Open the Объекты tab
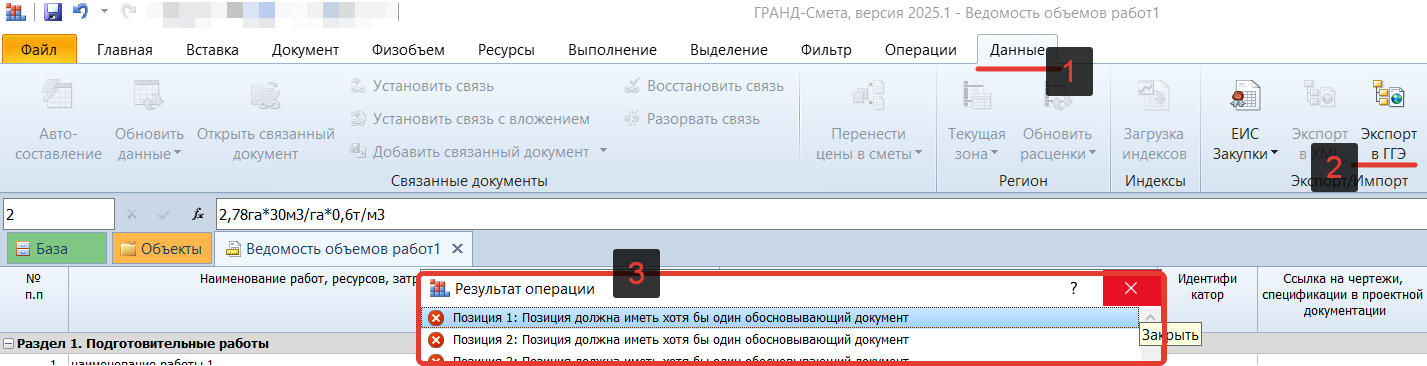1427x366 pixels. (162, 248)
